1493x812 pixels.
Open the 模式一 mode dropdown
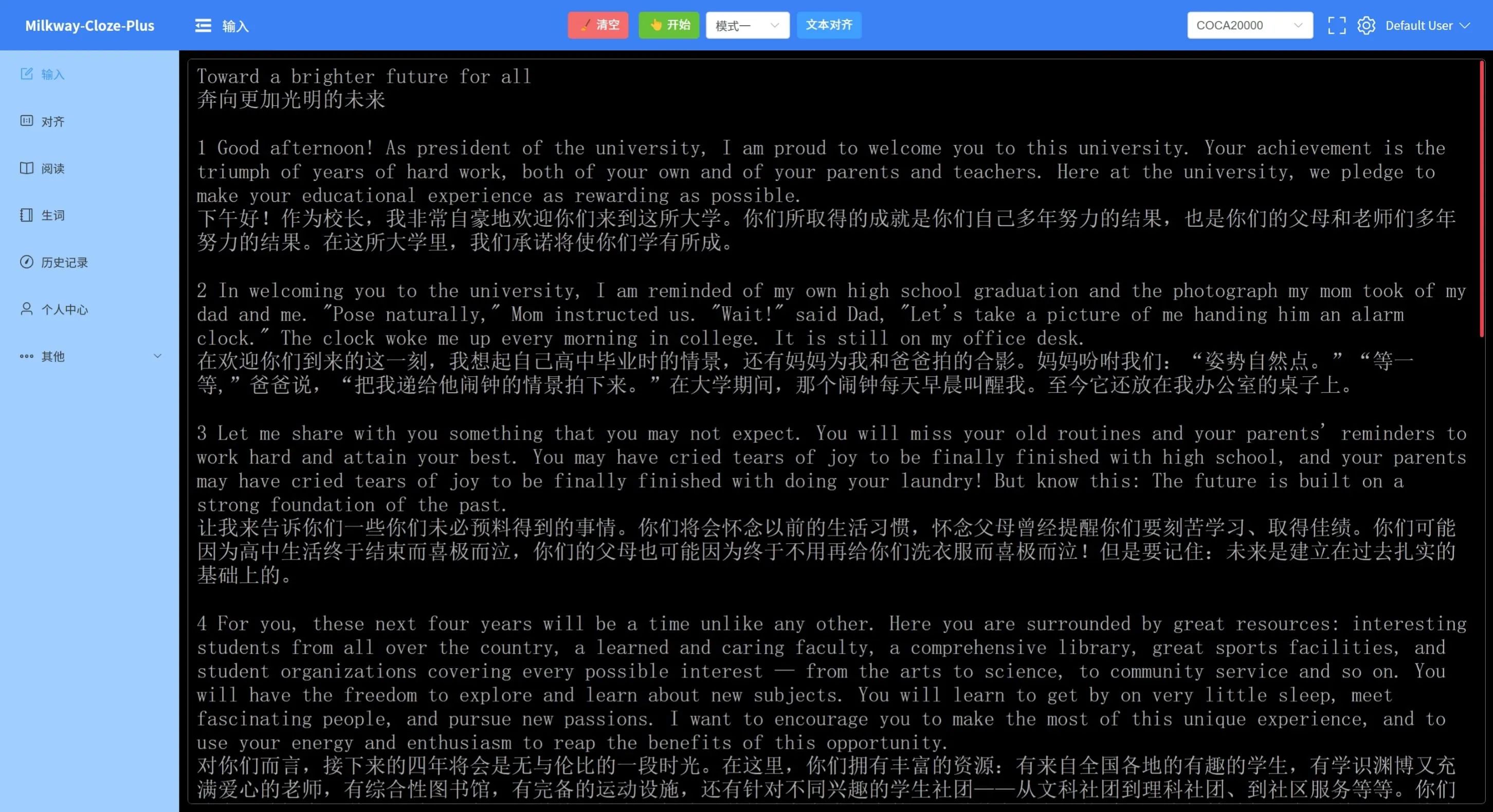747,26
